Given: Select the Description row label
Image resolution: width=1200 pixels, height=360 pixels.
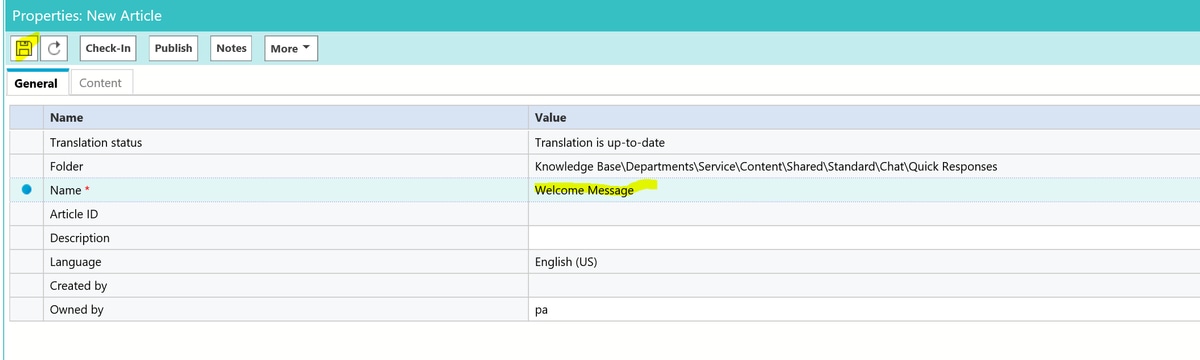Looking at the screenshot, I should pos(80,238).
